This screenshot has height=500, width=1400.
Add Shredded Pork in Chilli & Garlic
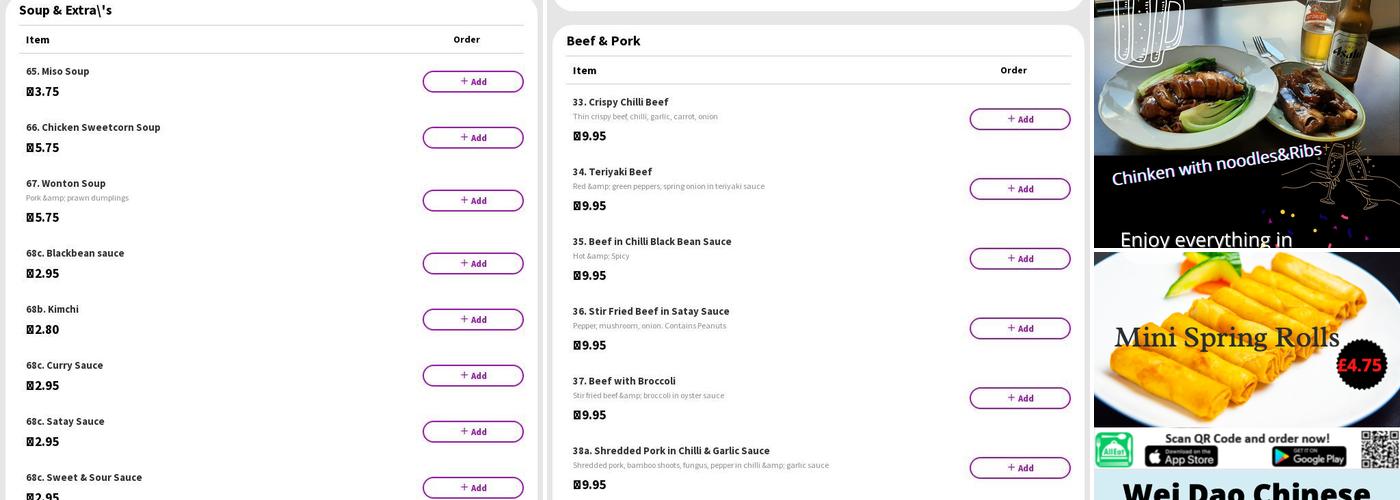(x=1019, y=468)
